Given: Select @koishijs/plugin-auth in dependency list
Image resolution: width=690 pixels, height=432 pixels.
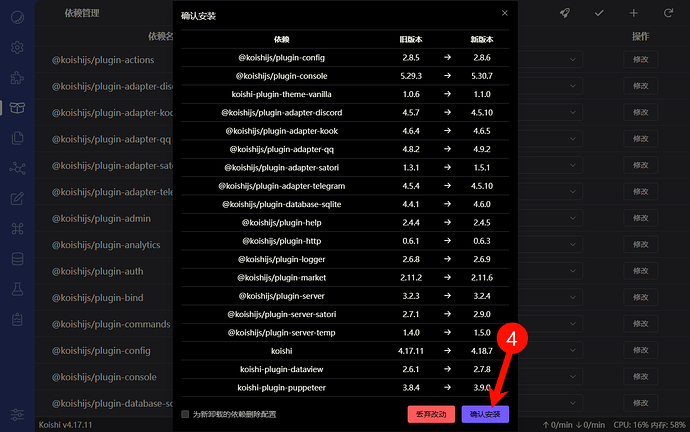Looking at the screenshot, I should 98,271.
